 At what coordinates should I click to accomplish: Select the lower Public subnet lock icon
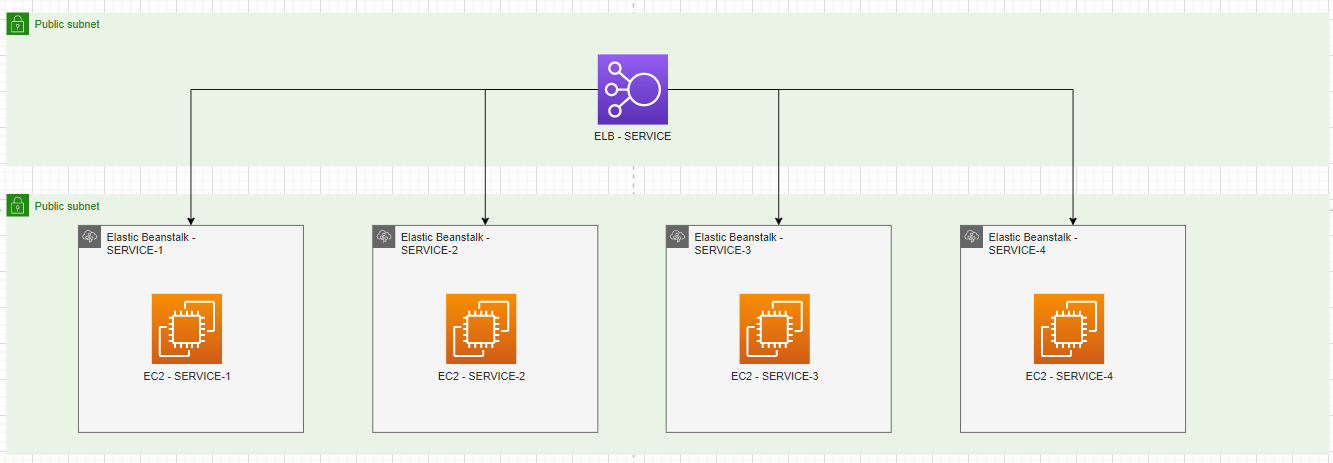click(17, 206)
